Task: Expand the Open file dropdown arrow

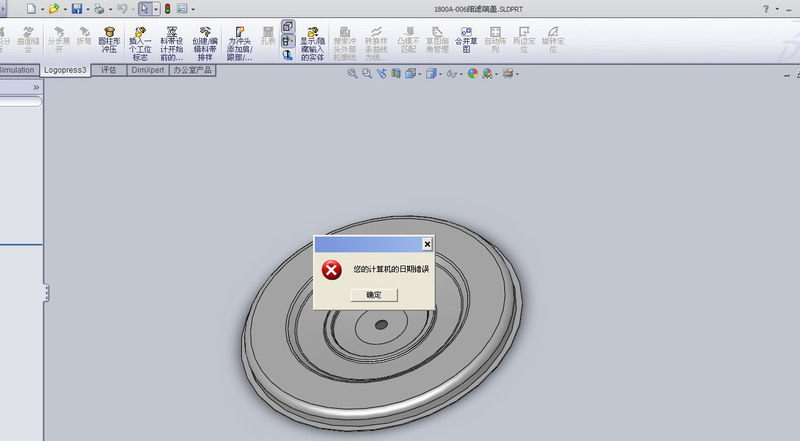Action: click(65, 9)
